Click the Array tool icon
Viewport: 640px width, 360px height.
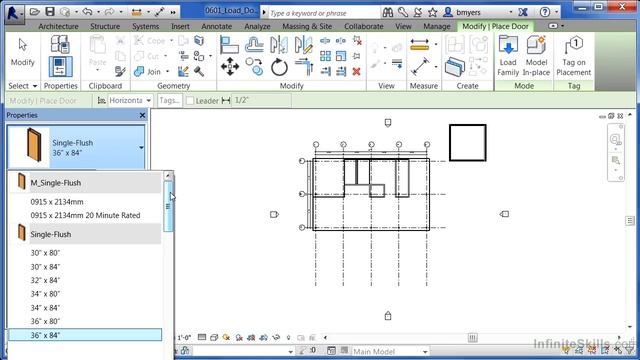point(325,56)
